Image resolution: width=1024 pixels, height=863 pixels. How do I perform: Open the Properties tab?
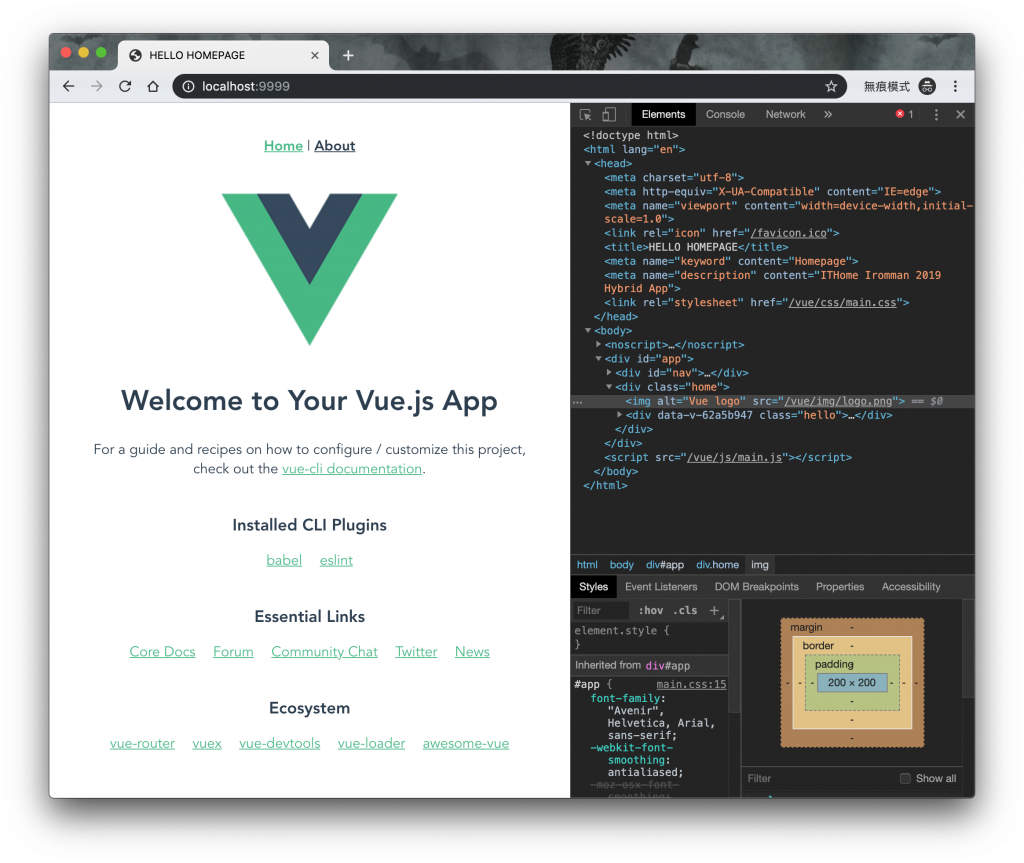(840, 587)
